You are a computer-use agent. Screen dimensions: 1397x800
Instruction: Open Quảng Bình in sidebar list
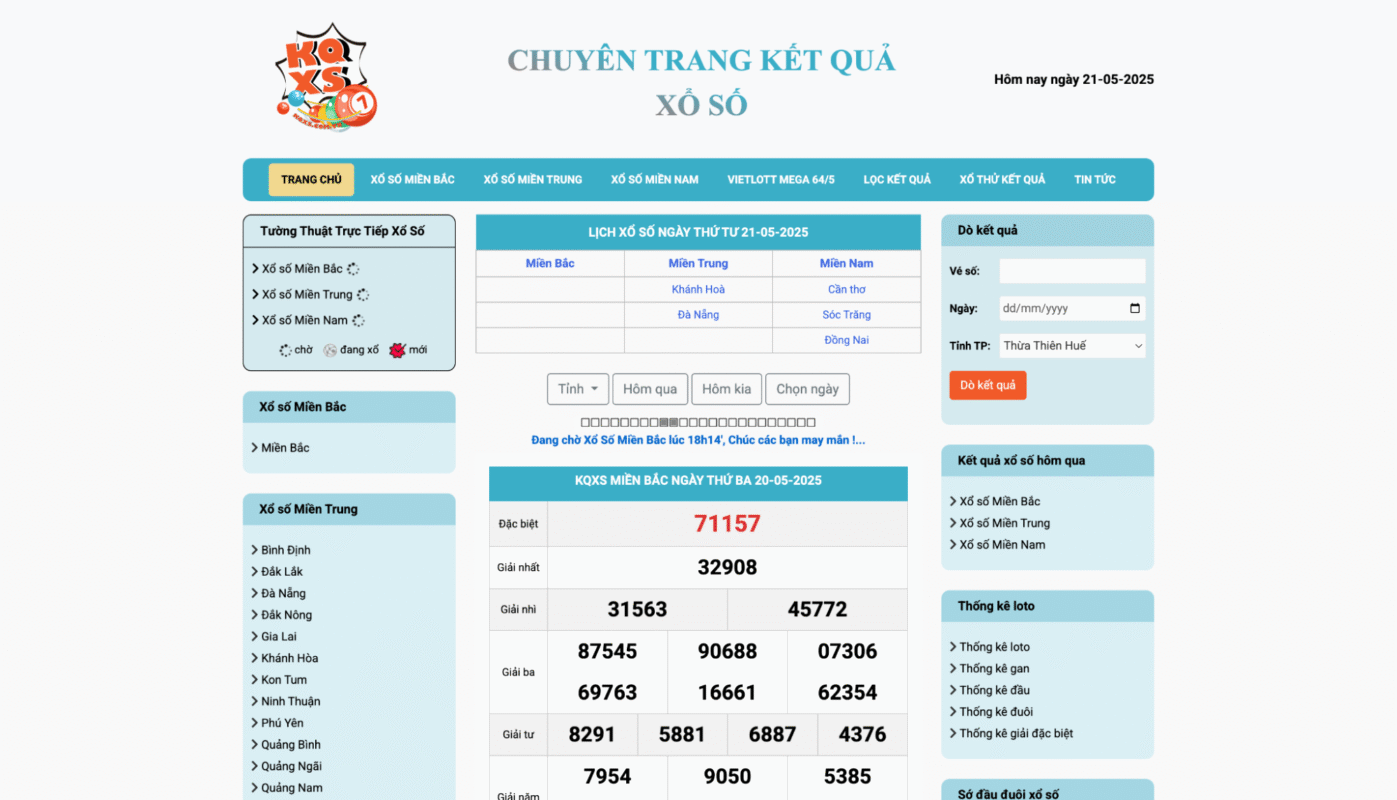coord(291,745)
